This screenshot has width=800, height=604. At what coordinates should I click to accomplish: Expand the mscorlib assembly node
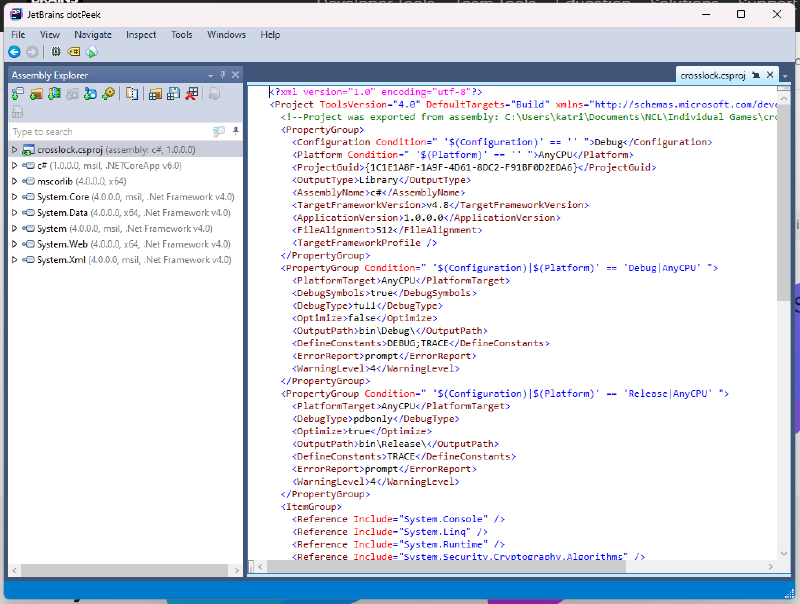[x=14, y=181]
